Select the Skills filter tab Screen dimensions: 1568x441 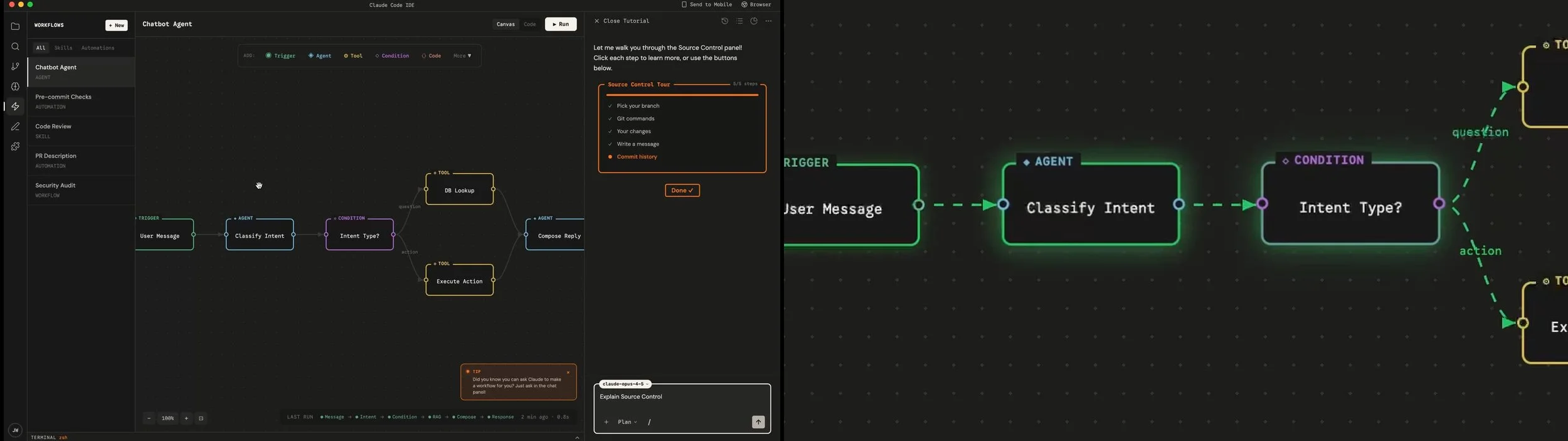coord(63,48)
